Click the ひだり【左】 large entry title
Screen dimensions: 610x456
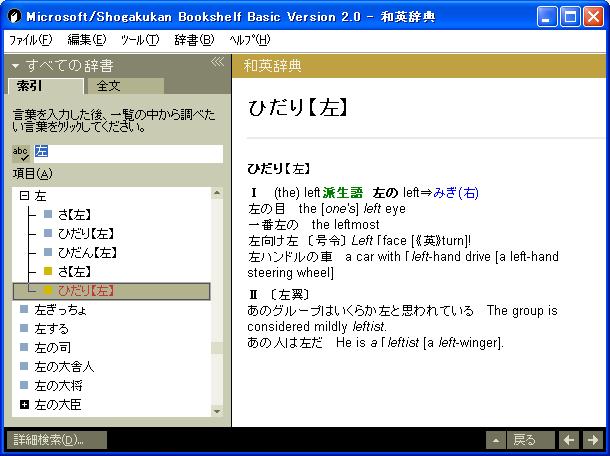[298, 108]
